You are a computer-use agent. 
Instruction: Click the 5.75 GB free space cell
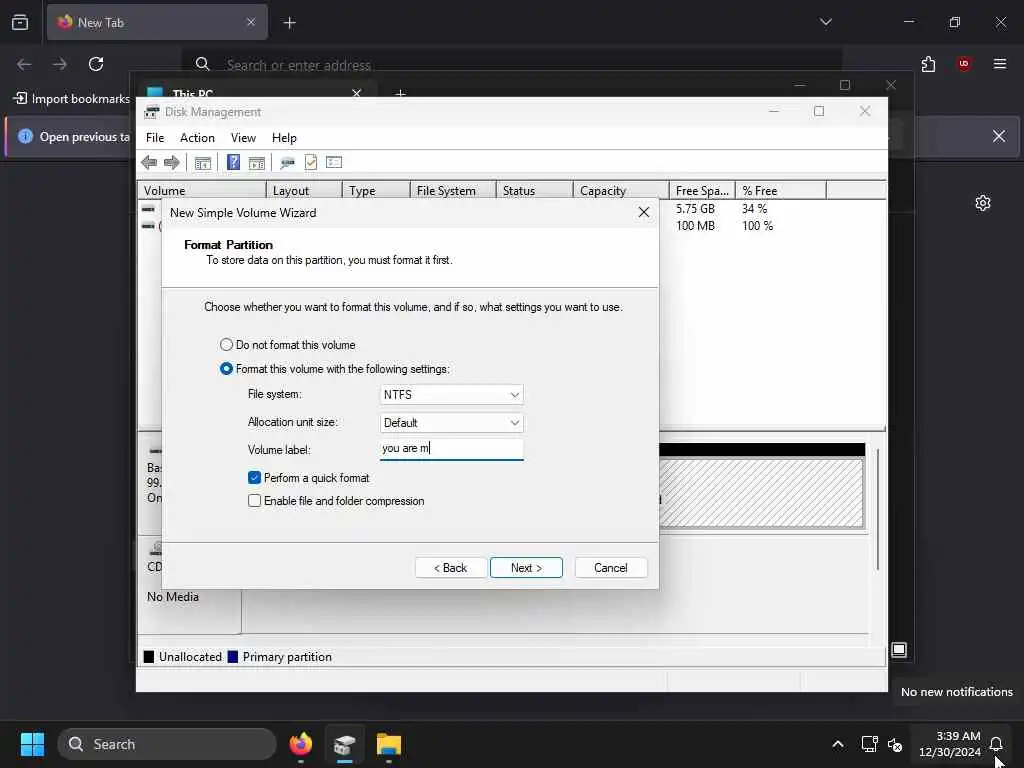[695, 209]
